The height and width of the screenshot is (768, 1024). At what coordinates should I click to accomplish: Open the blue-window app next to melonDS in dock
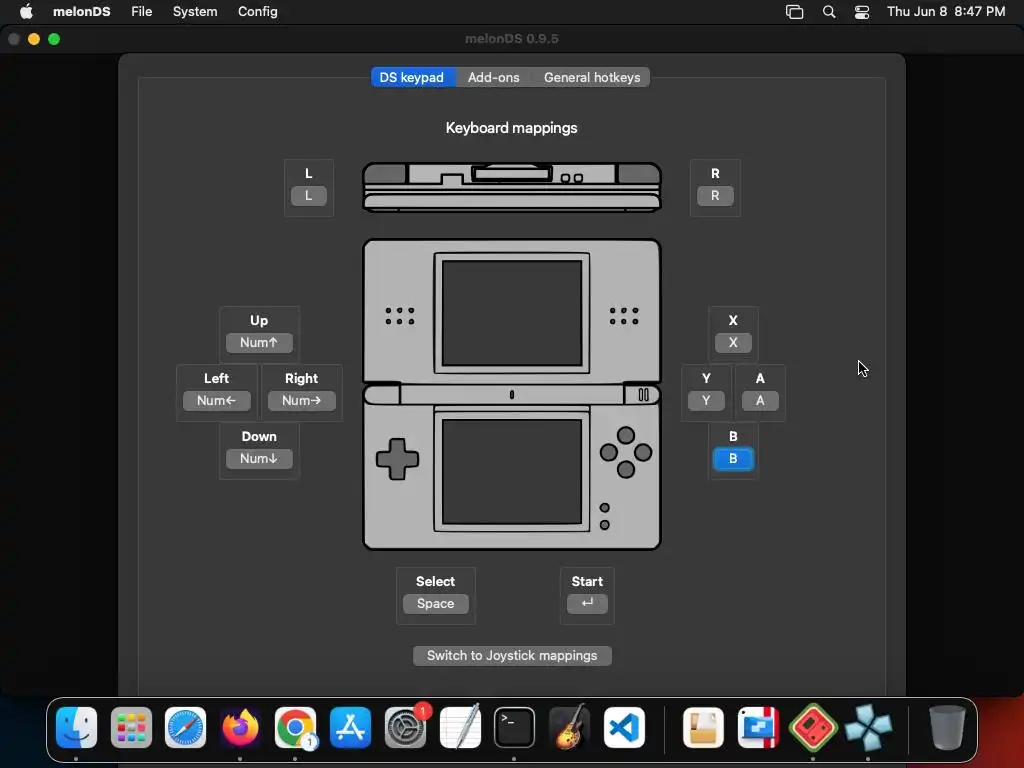click(x=758, y=727)
